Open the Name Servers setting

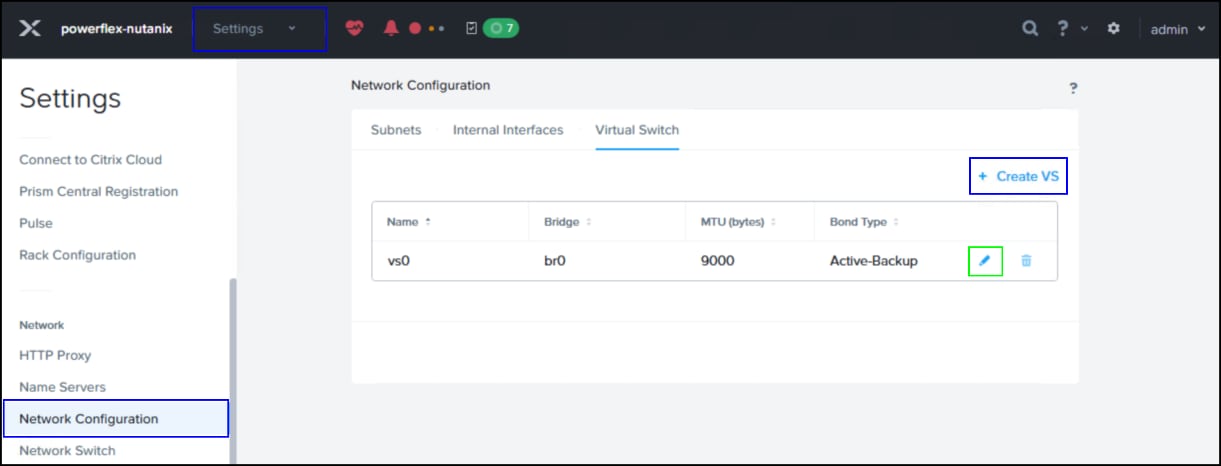click(x=62, y=387)
